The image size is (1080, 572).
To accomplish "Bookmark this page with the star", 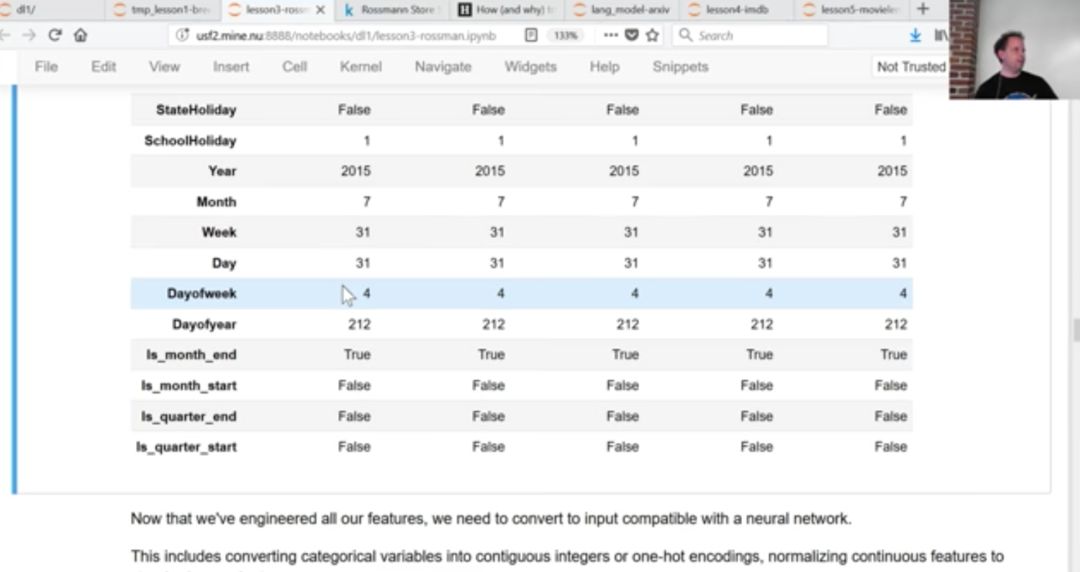I will [652, 35].
